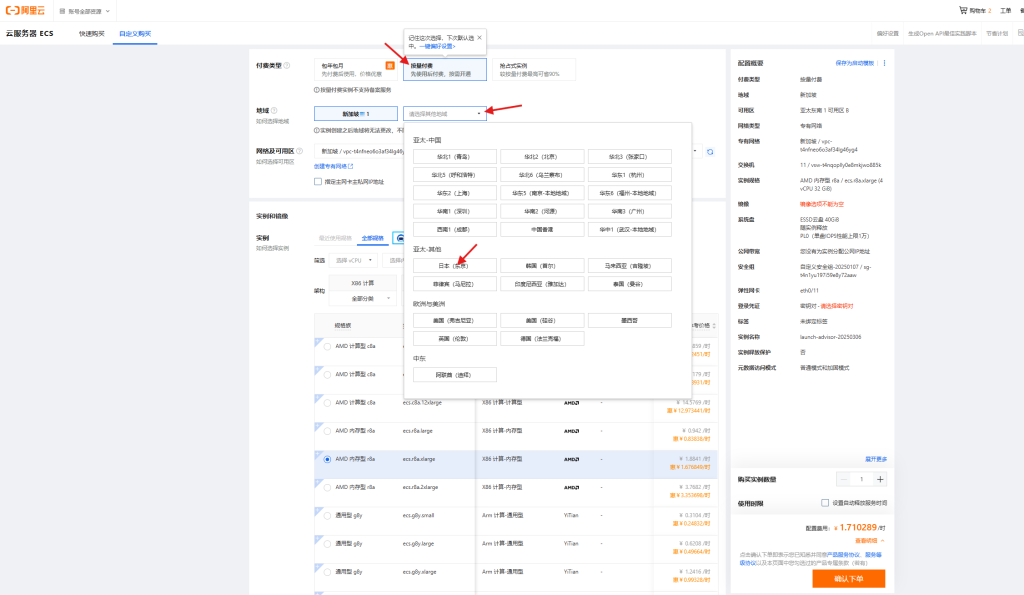Viewport: 1024px width, 595px height.
Task: Check the auto-release service time option
Action: tap(824, 503)
